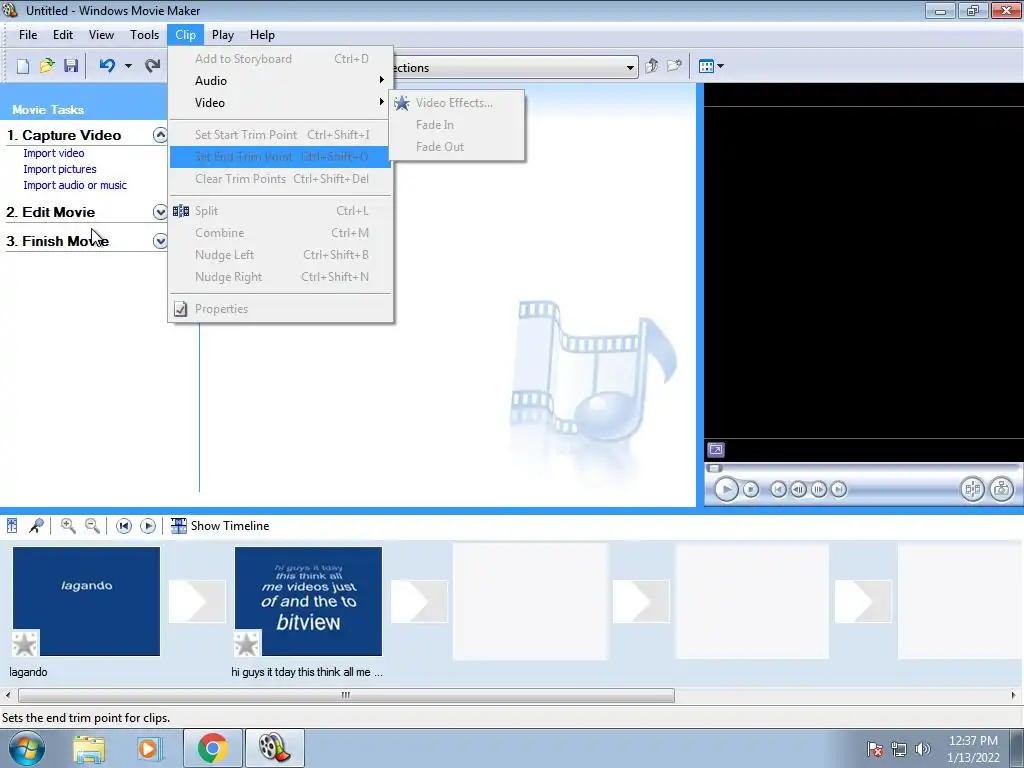Open the View menu
This screenshot has width=1024, height=768.
point(101,35)
